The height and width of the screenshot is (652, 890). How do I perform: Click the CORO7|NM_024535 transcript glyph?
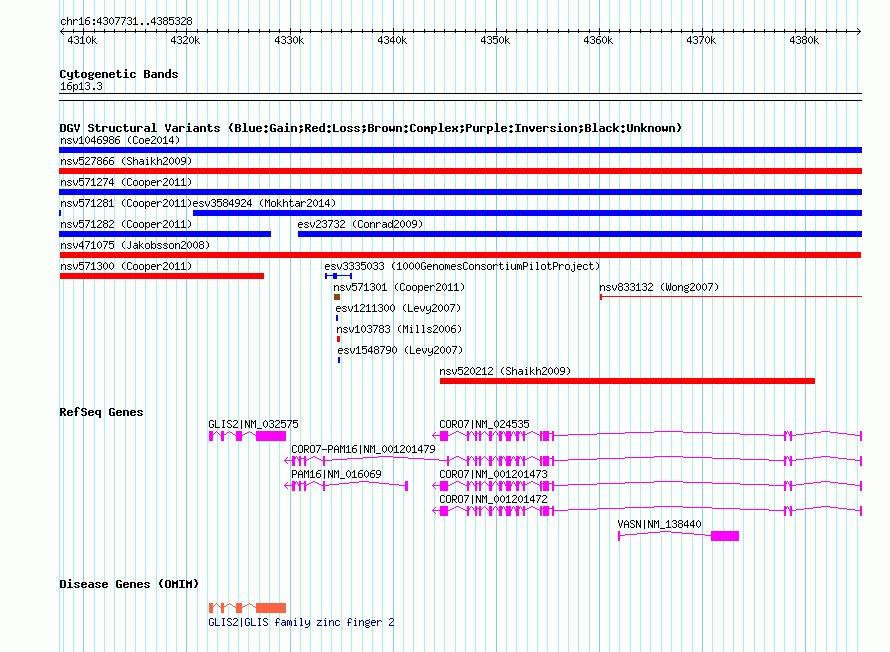pos(647,436)
